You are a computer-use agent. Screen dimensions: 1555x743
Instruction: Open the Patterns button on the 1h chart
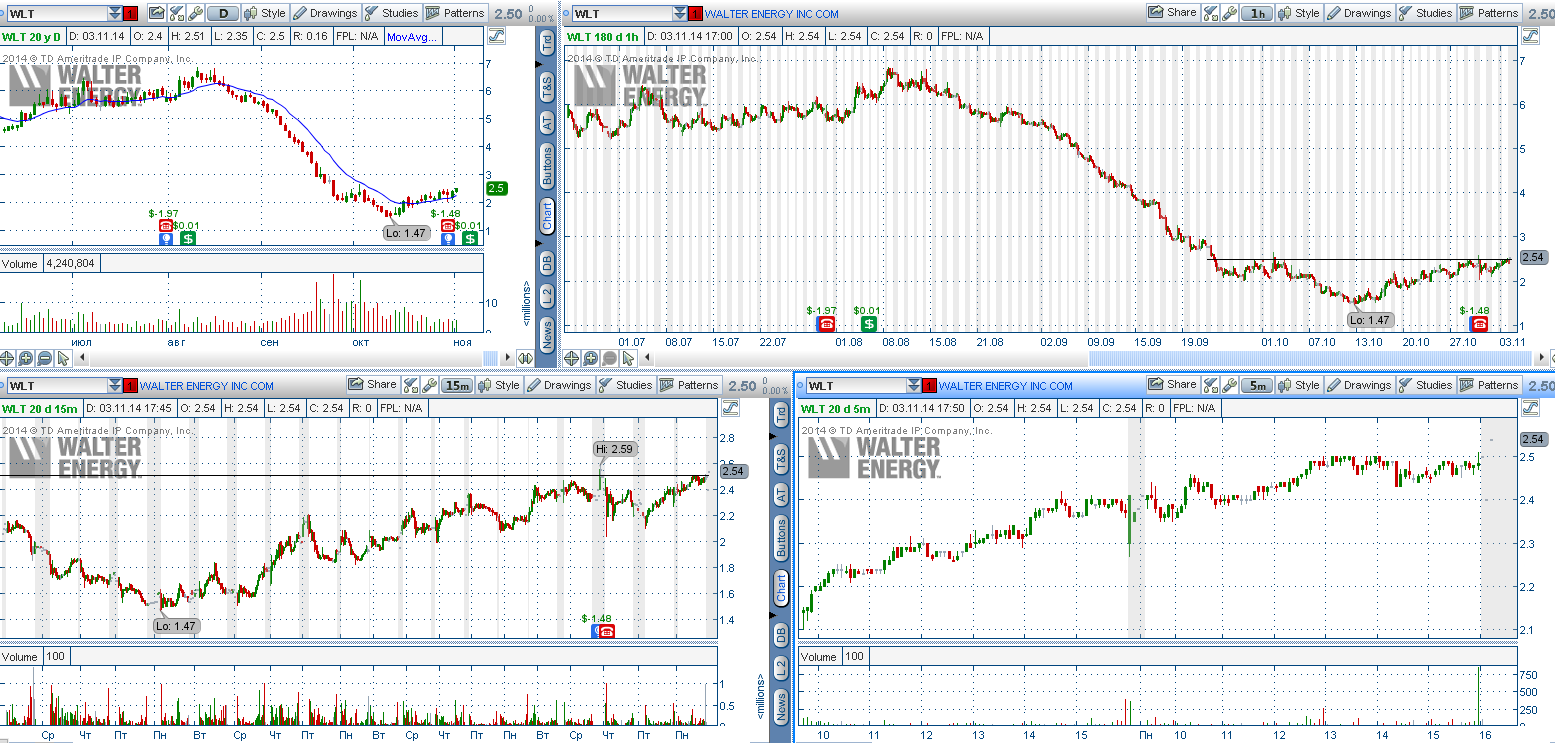[1489, 13]
